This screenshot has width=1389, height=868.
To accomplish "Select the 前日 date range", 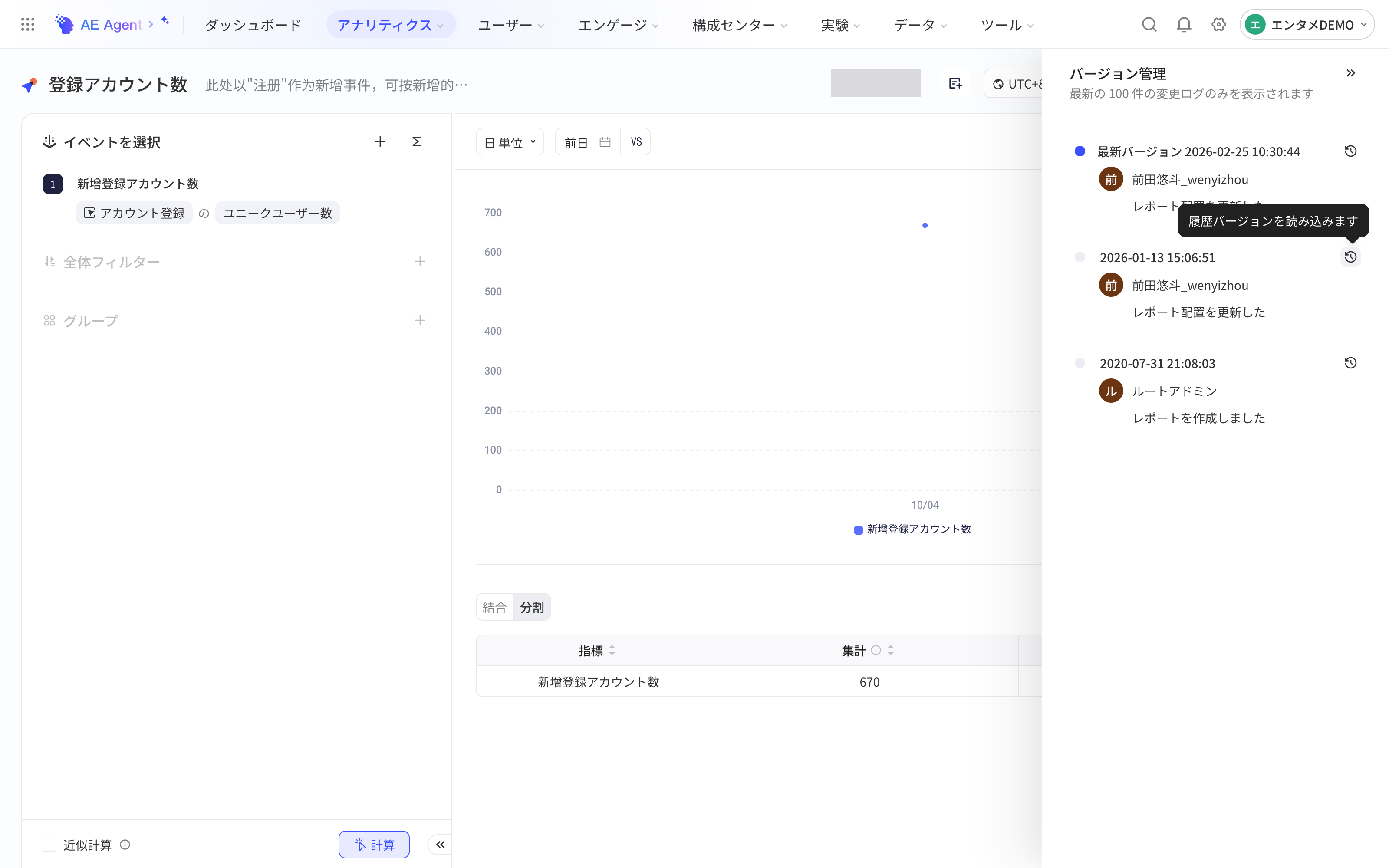I will 576,142.
